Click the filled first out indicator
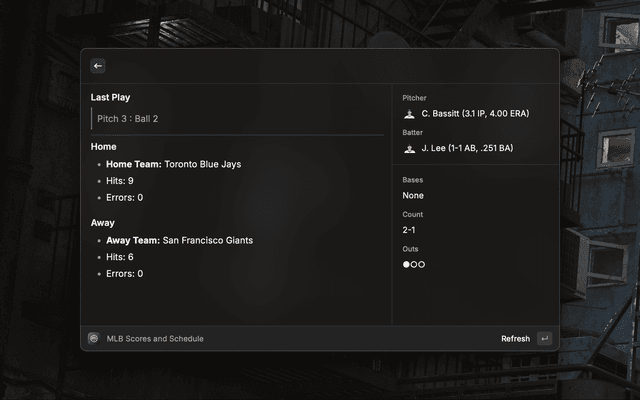The image size is (640, 400). pyautogui.click(x=407, y=265)
